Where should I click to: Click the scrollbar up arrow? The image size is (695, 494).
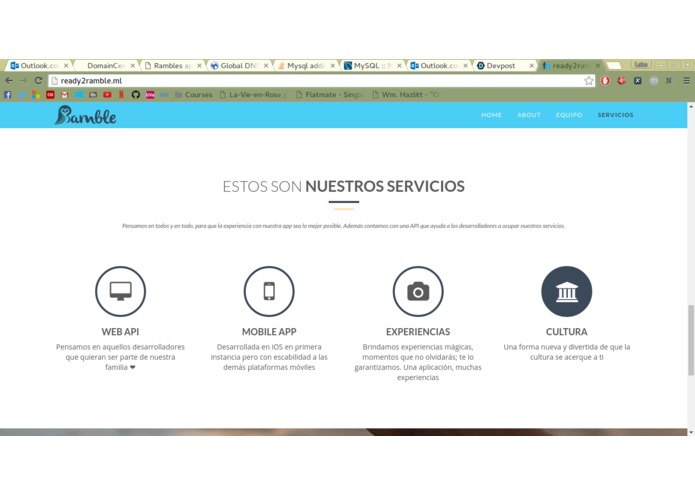pyautogui.click(x=691, y=106)
